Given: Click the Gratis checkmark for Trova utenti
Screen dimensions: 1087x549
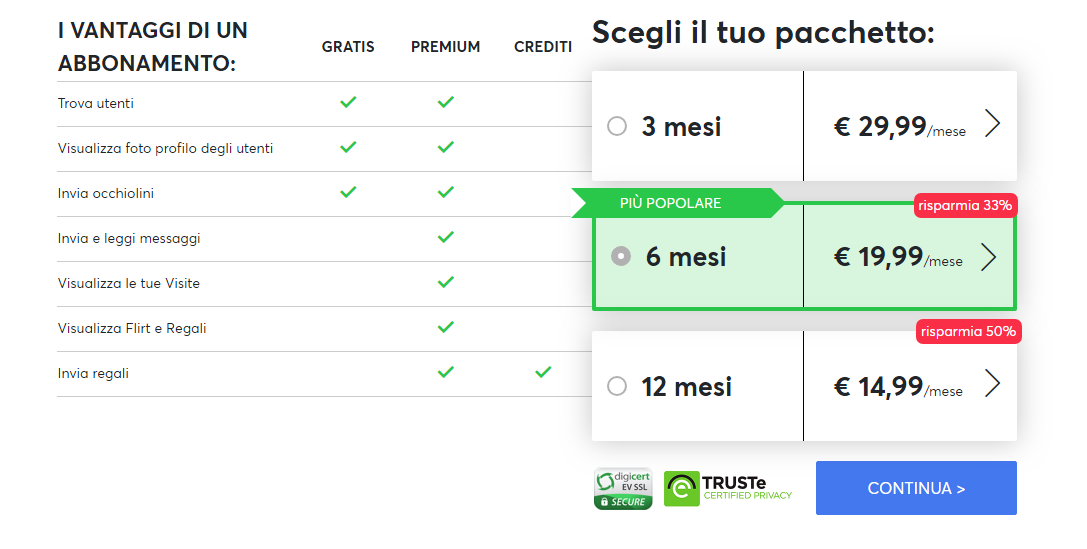Looking at the screenshot, I should point(348,102).
